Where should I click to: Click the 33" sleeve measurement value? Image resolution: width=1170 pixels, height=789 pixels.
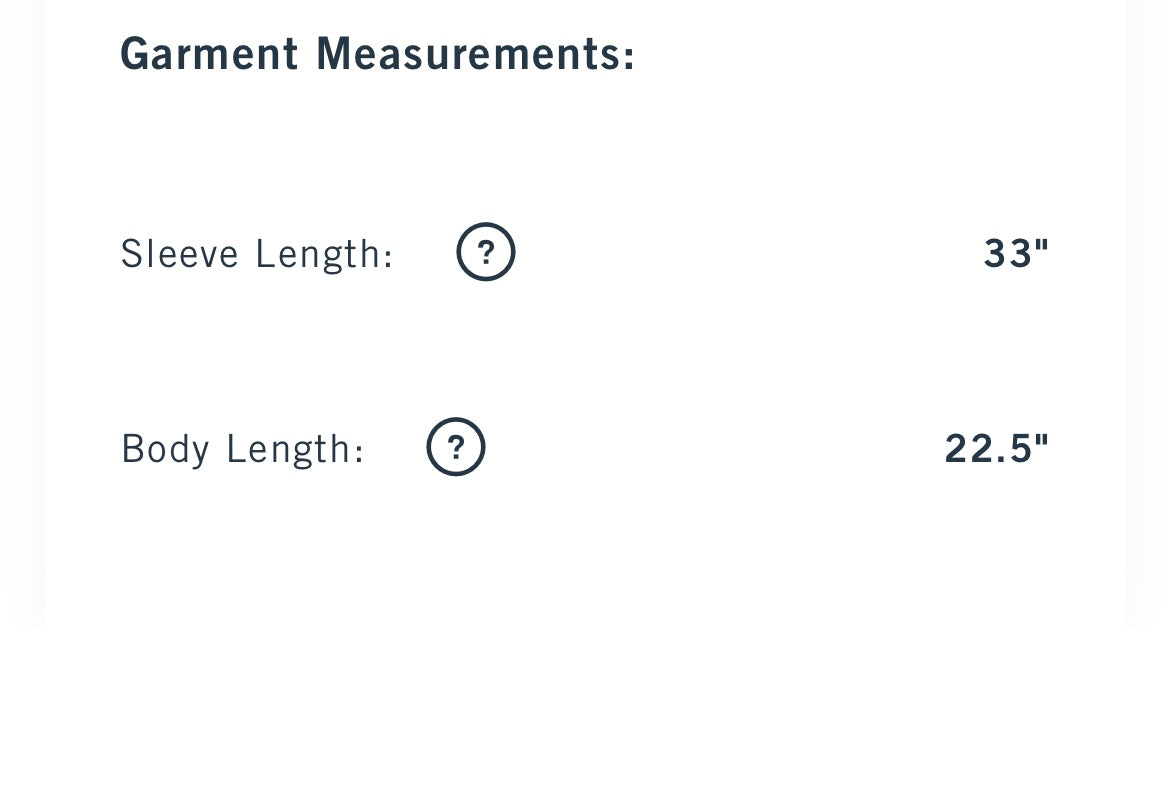click(x=1016, y=253)
